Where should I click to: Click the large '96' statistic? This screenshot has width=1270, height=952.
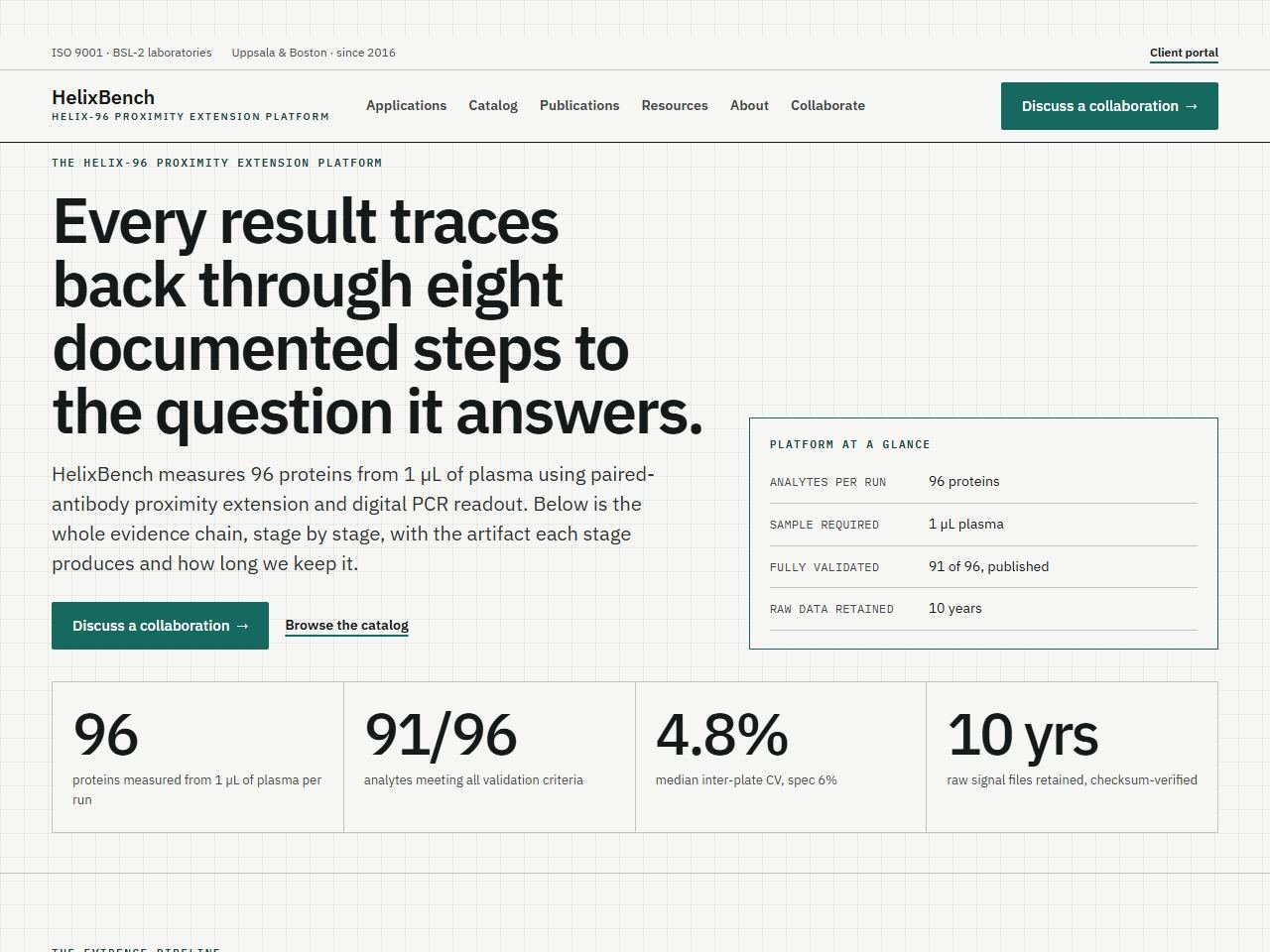pyautogui.click(x=105, y=735)
